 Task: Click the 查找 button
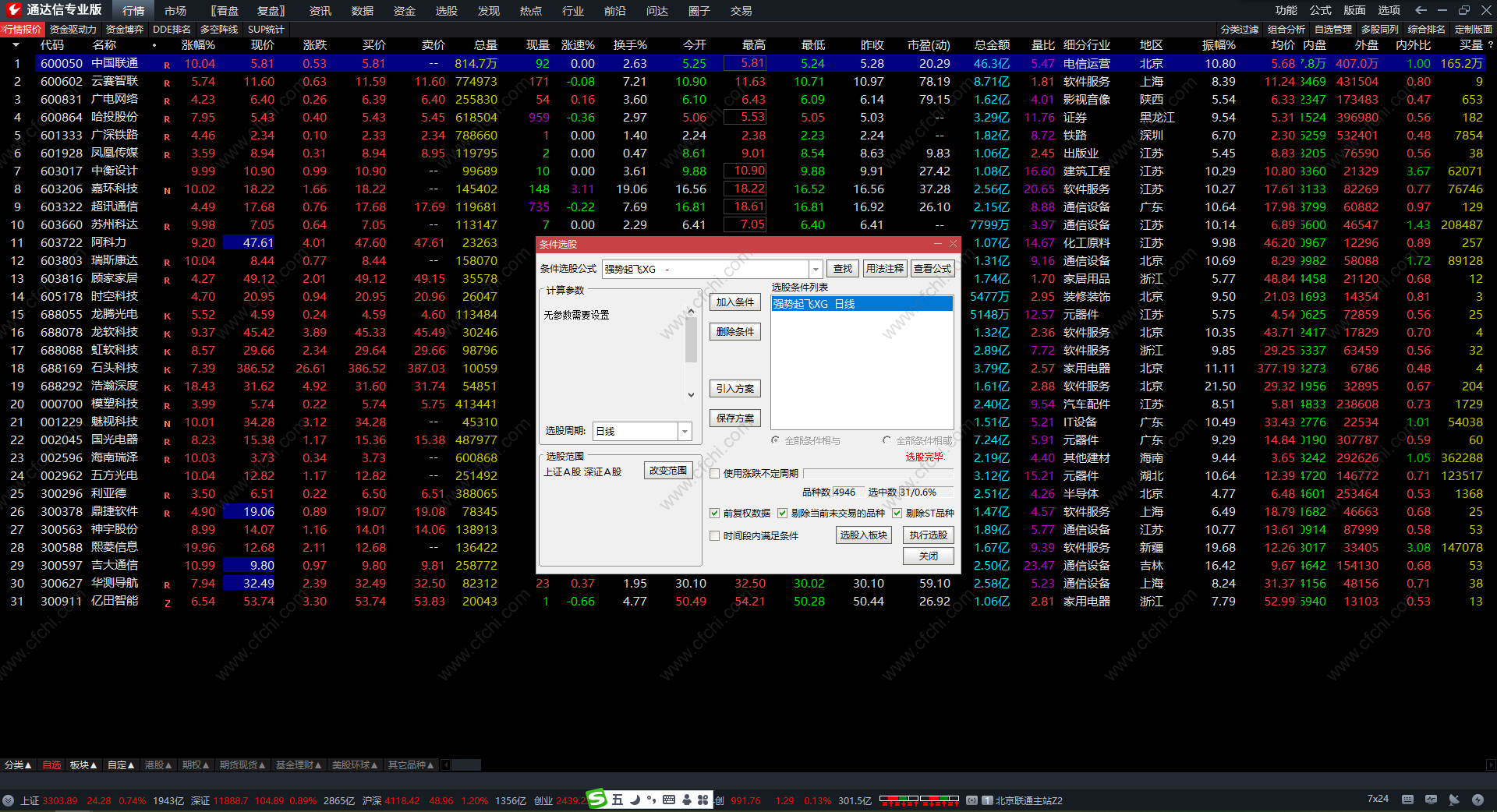click(843, 268)
